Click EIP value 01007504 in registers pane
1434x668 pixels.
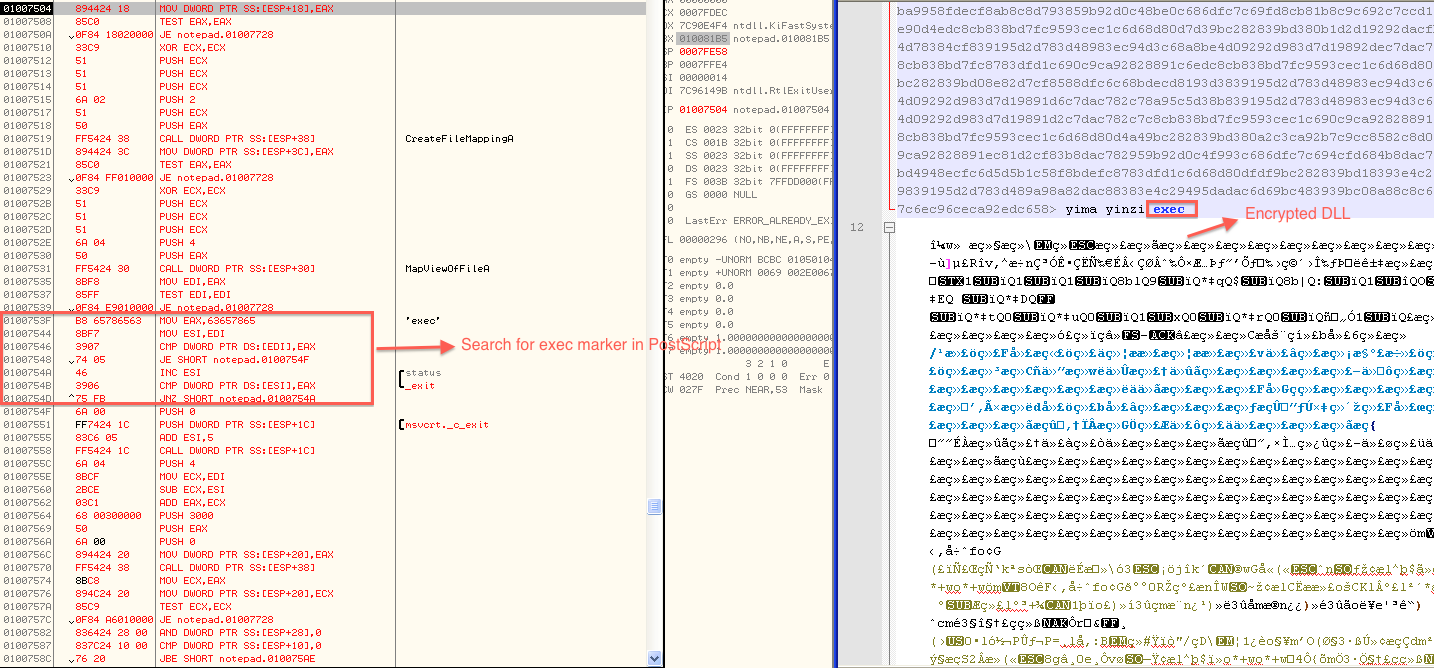pyautogui.click(x=703, y=108)
